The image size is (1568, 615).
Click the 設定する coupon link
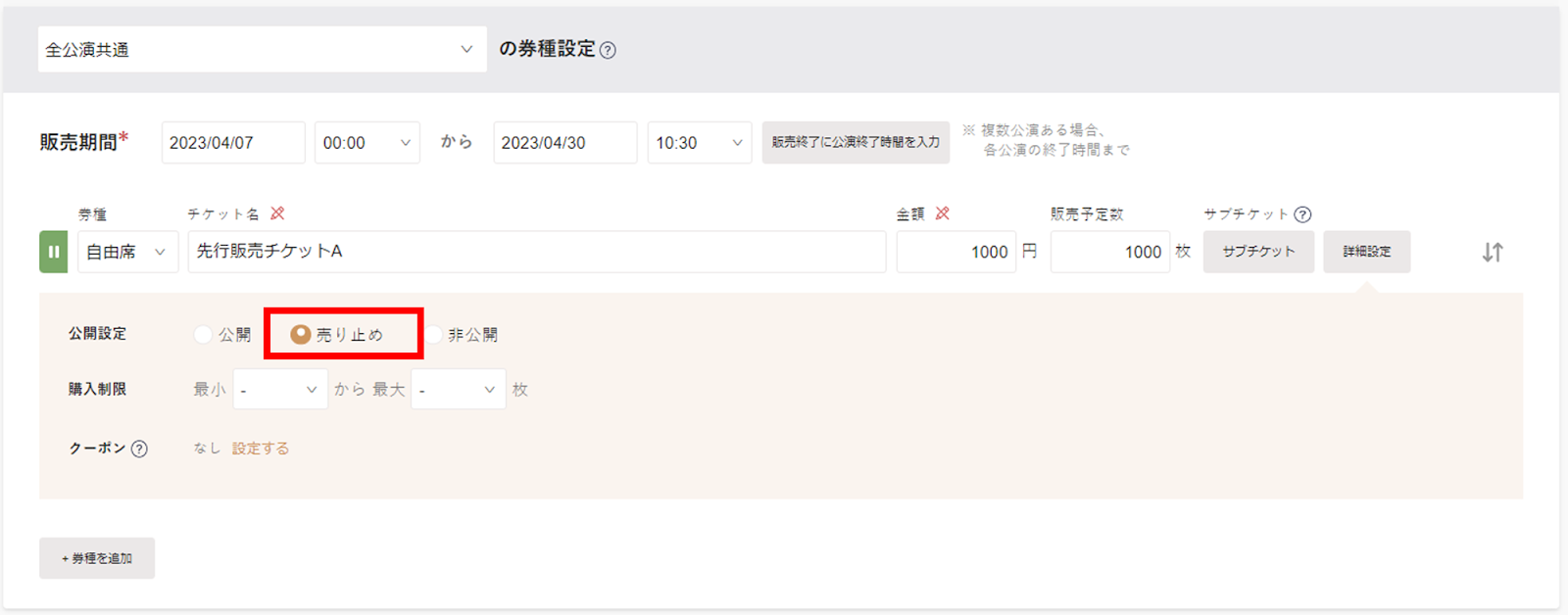261,449
